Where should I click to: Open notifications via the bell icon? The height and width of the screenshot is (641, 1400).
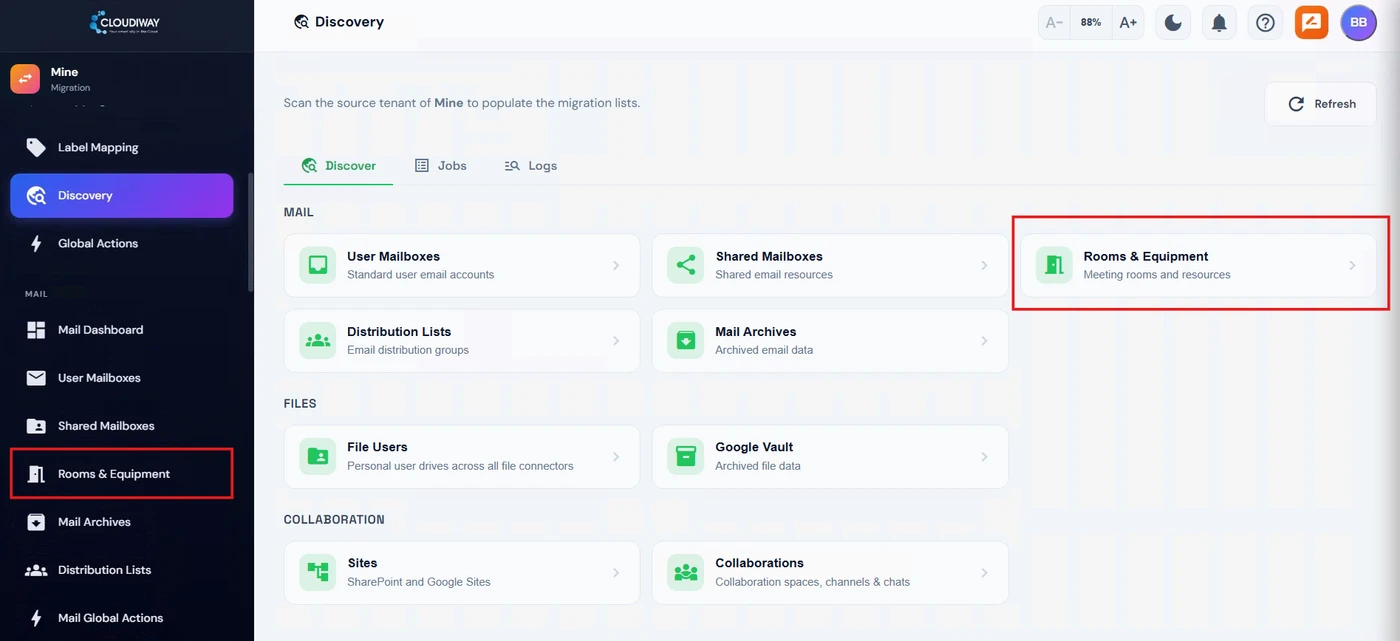[1219, 22]
